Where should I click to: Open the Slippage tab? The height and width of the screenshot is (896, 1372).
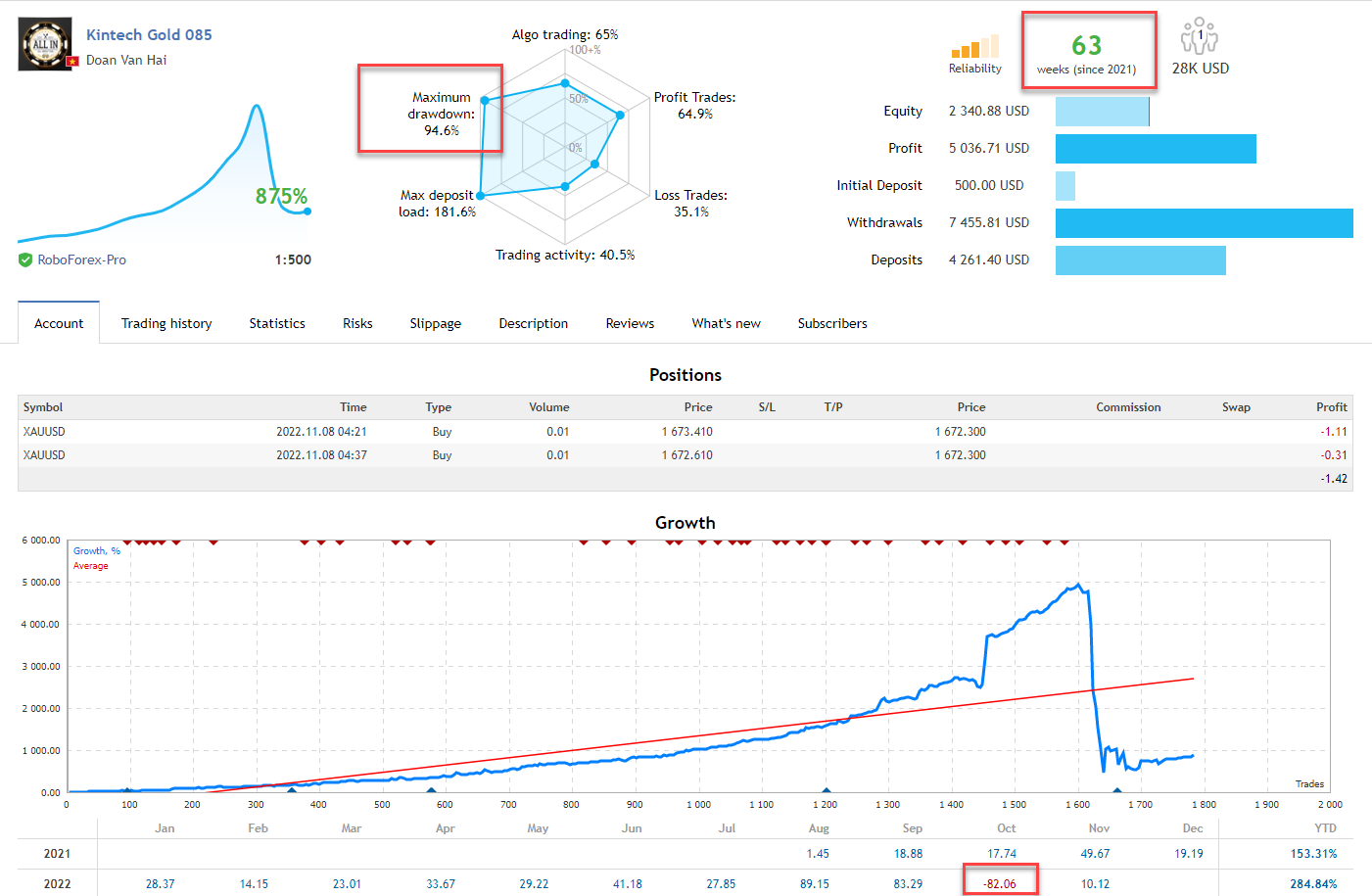coord(435,323)
